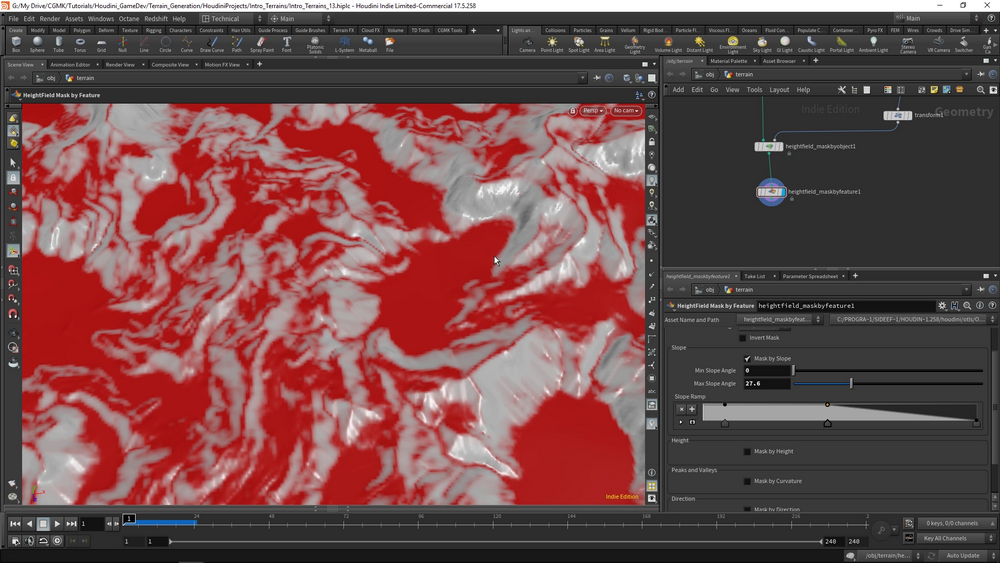Screen dimensions: 1000x563
Task: Select the Box shelf tool
Action: [x=16, y=44]
